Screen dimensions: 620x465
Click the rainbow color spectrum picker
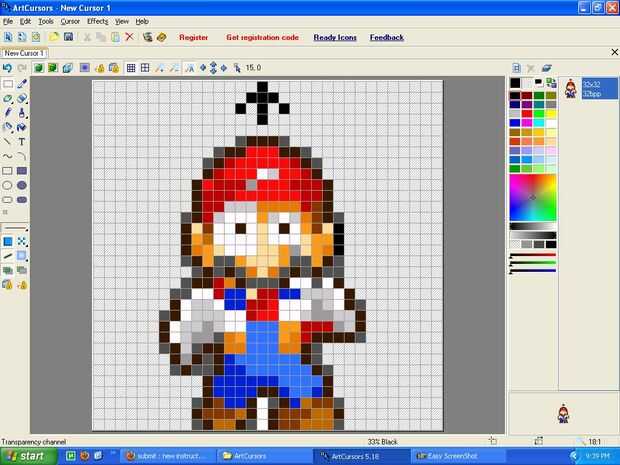click(533, 197)
